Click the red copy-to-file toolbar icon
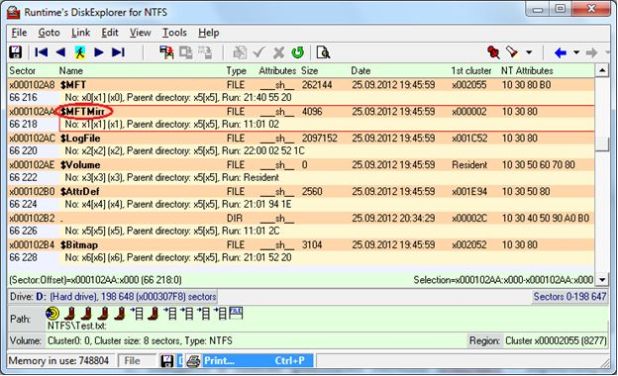The height and width of the screenshot is (376, 618). 166,52
